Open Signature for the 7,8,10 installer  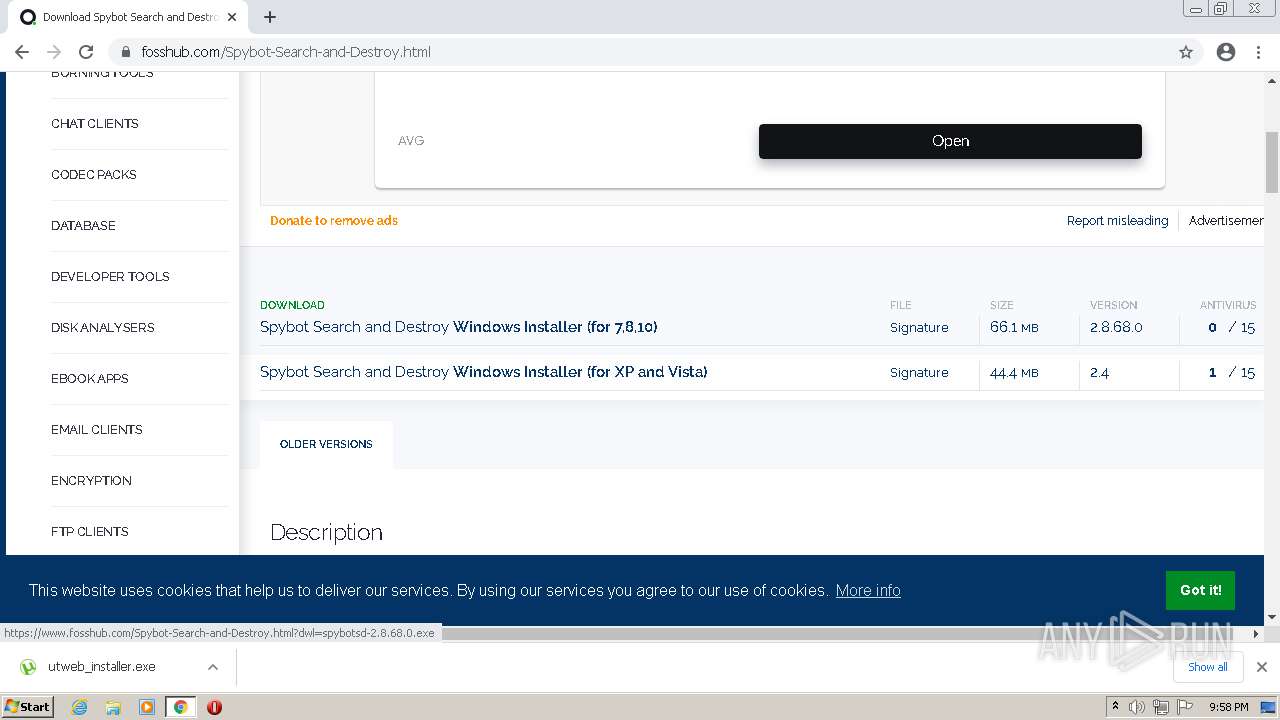click(x=919, y=327)
